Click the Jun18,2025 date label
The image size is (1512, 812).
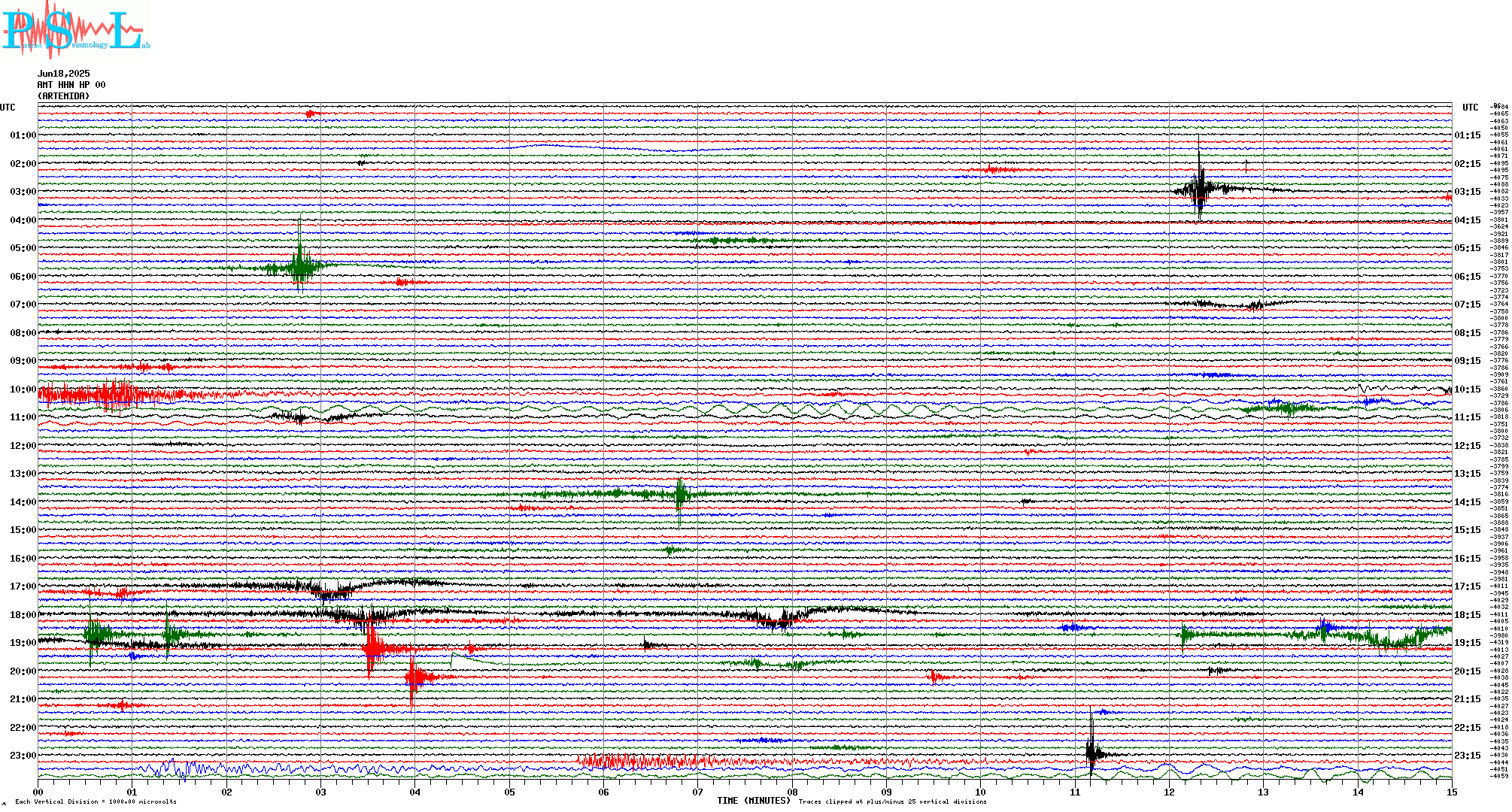tap(64, 74)
